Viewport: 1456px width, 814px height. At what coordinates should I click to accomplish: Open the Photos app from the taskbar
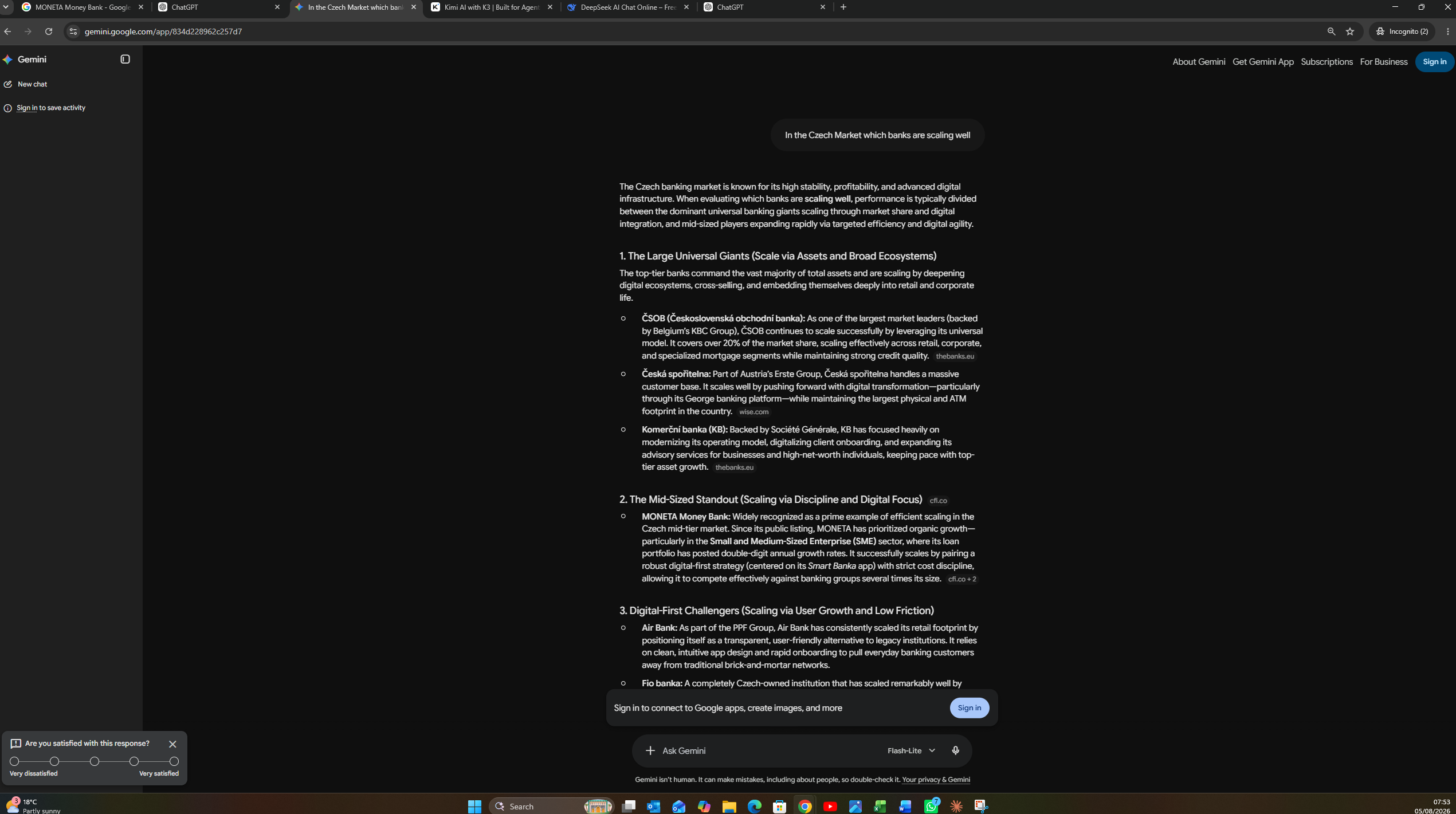[x=855, y=807]
